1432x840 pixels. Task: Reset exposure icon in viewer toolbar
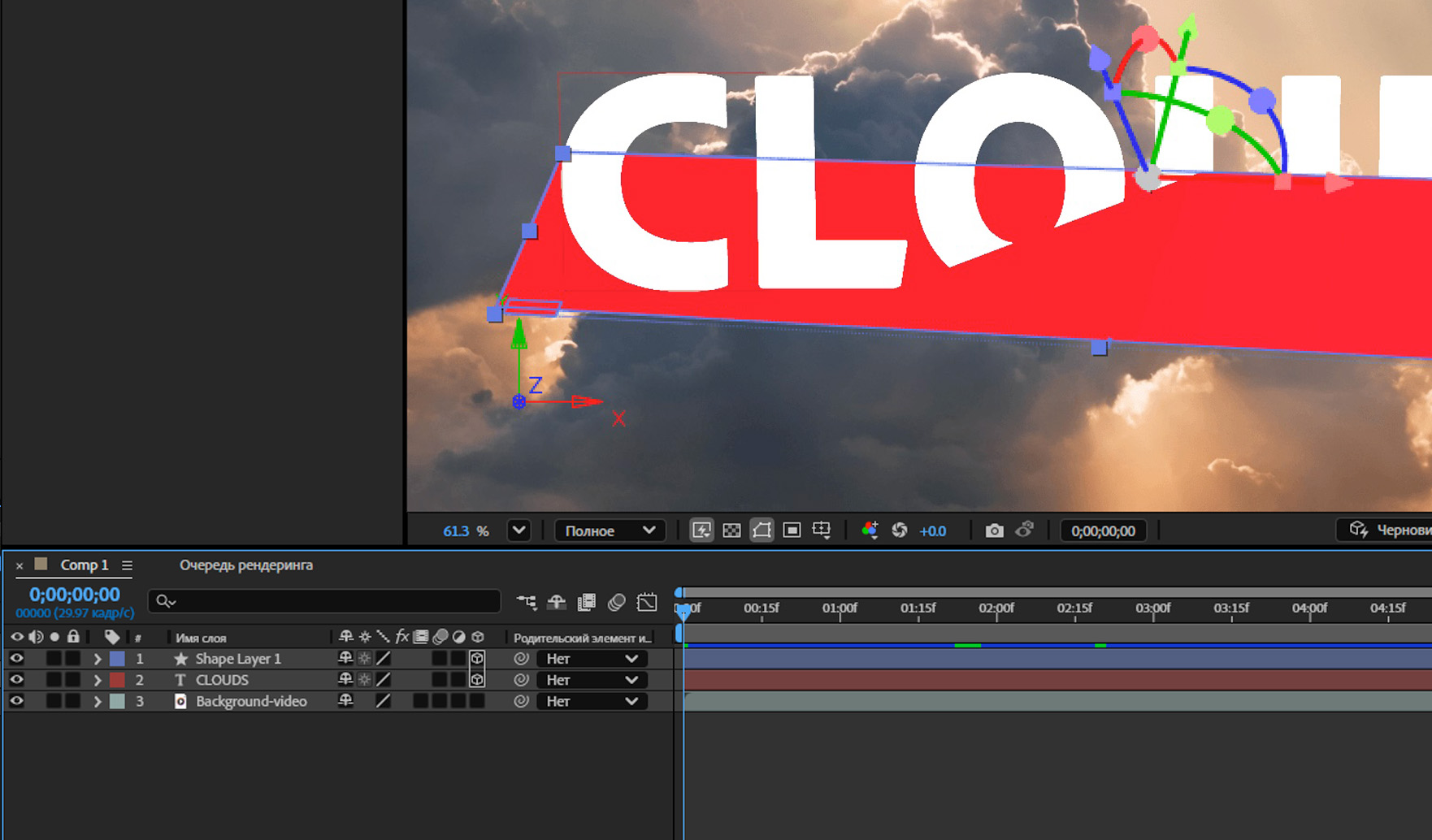point(900,530)
